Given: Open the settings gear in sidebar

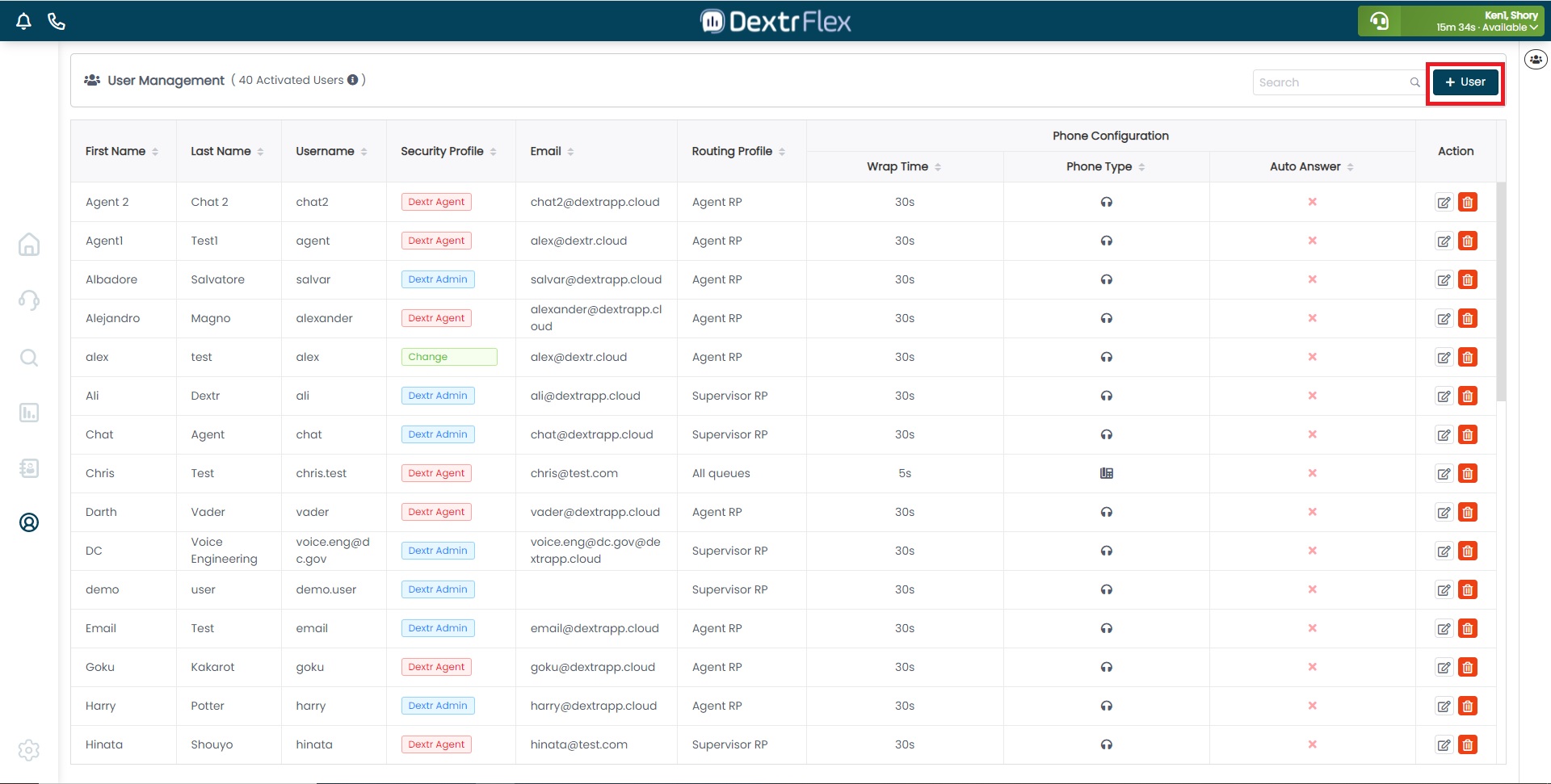Looking at the screenshot, I should point(29,750).
